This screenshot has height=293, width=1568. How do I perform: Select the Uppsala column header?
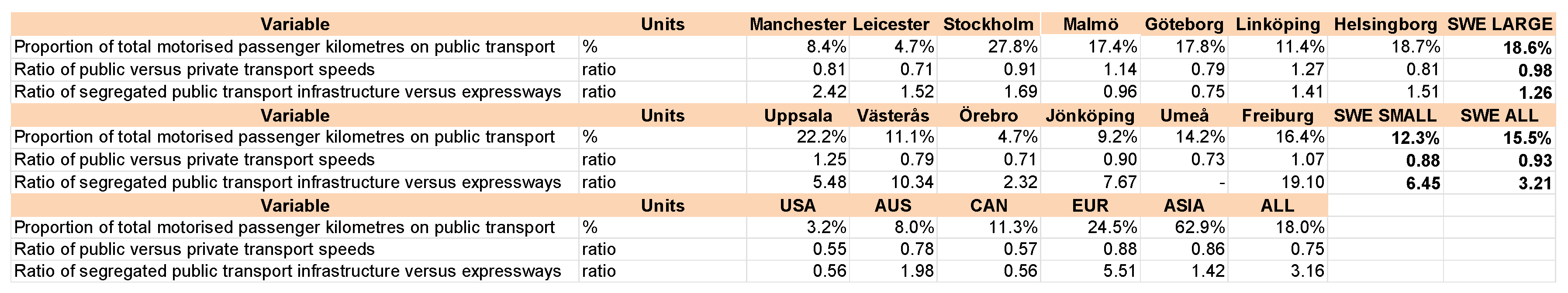[798, 116]
